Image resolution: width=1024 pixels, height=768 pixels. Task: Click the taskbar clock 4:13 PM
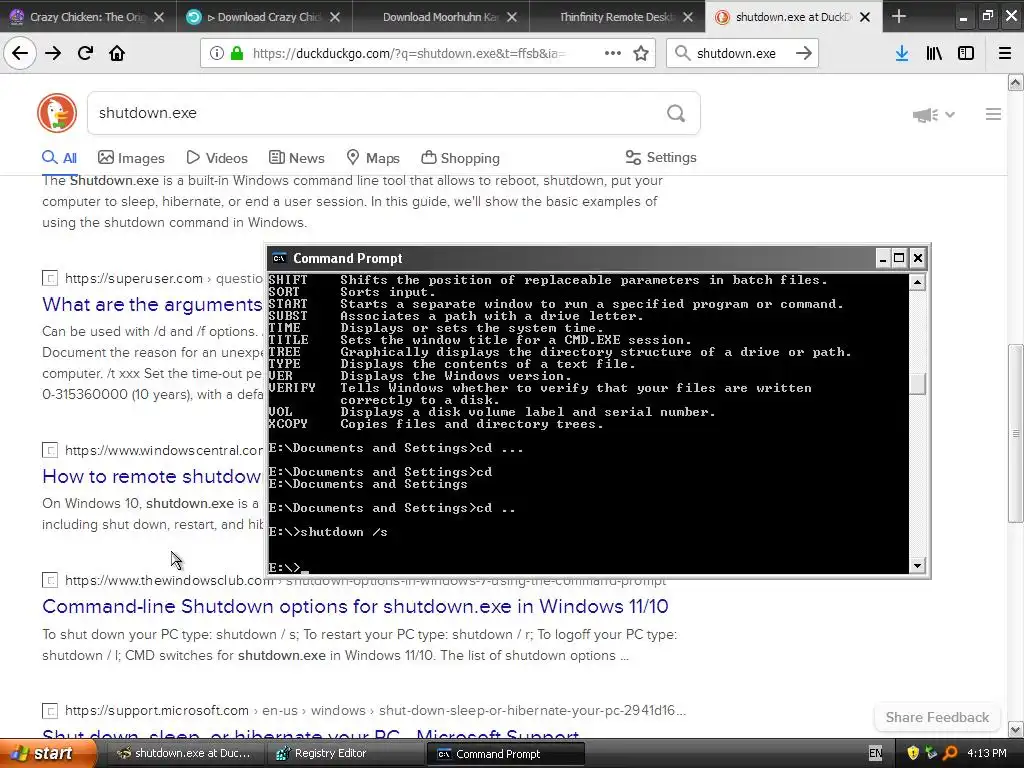(987, 753)
